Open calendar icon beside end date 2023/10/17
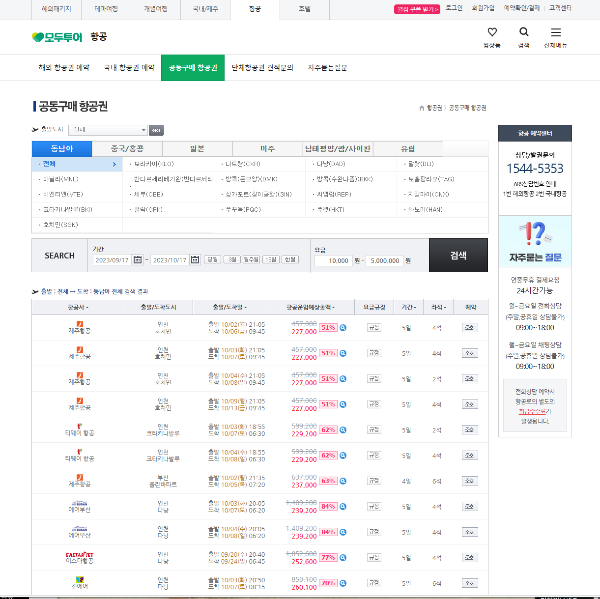600x599 pixels. point(195,260)
